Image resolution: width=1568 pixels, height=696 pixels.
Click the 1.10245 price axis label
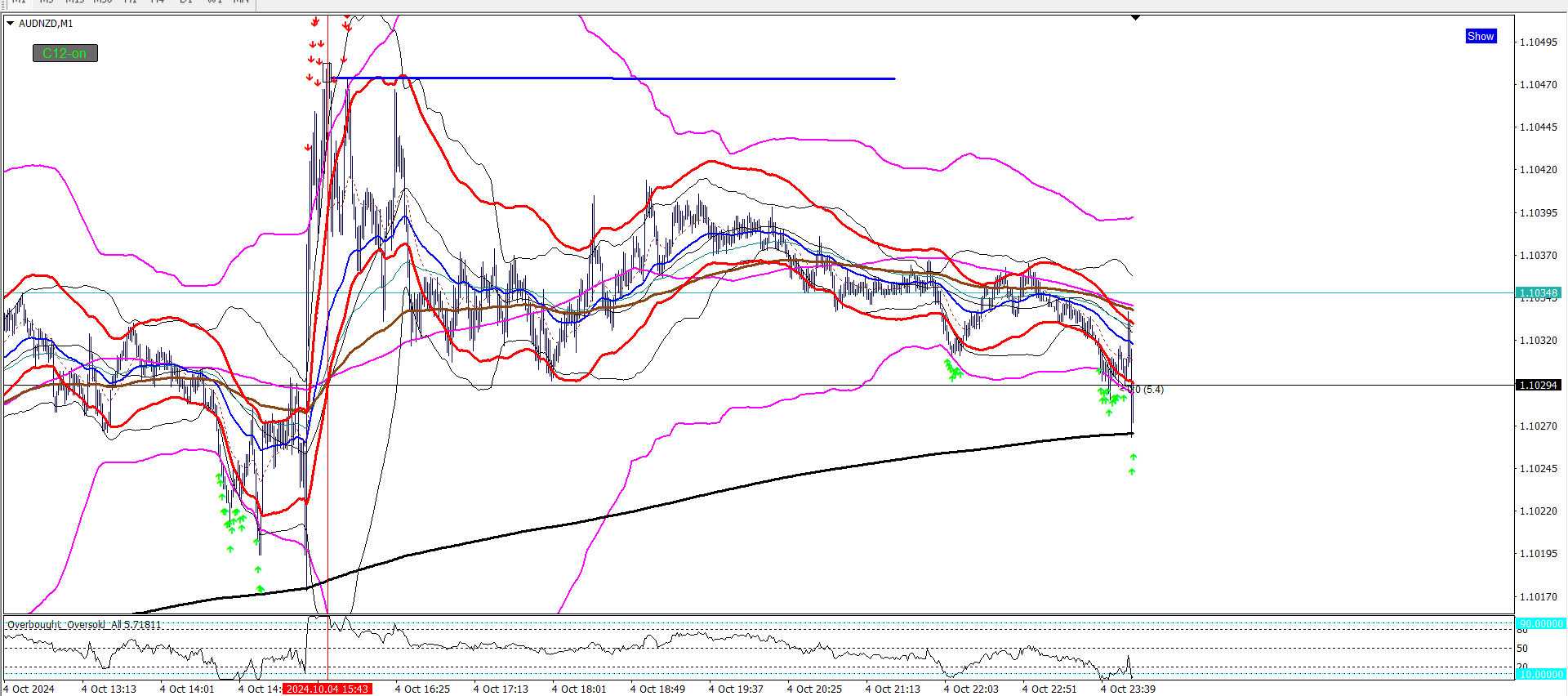coord(1539,469)
